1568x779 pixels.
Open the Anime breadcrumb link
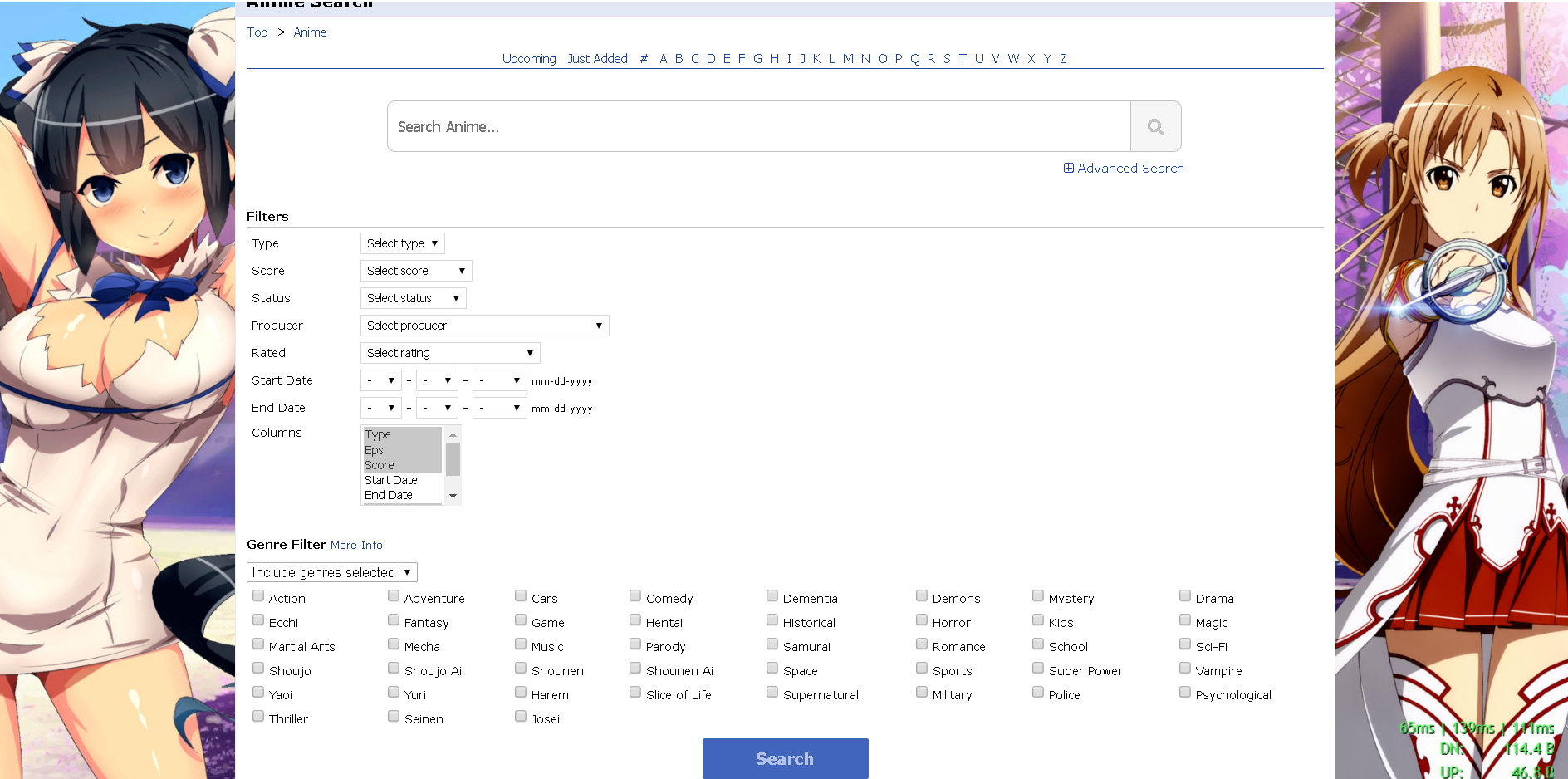310,32
